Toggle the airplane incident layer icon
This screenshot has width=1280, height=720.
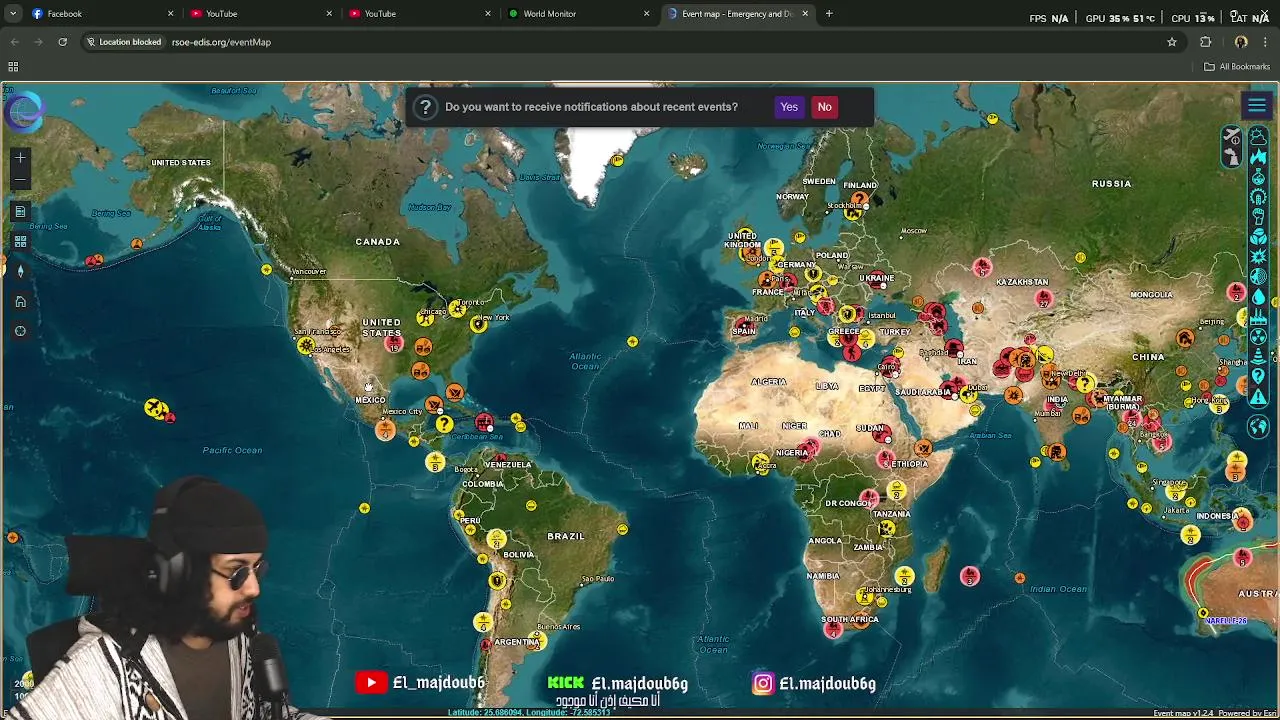point(1233,136)
